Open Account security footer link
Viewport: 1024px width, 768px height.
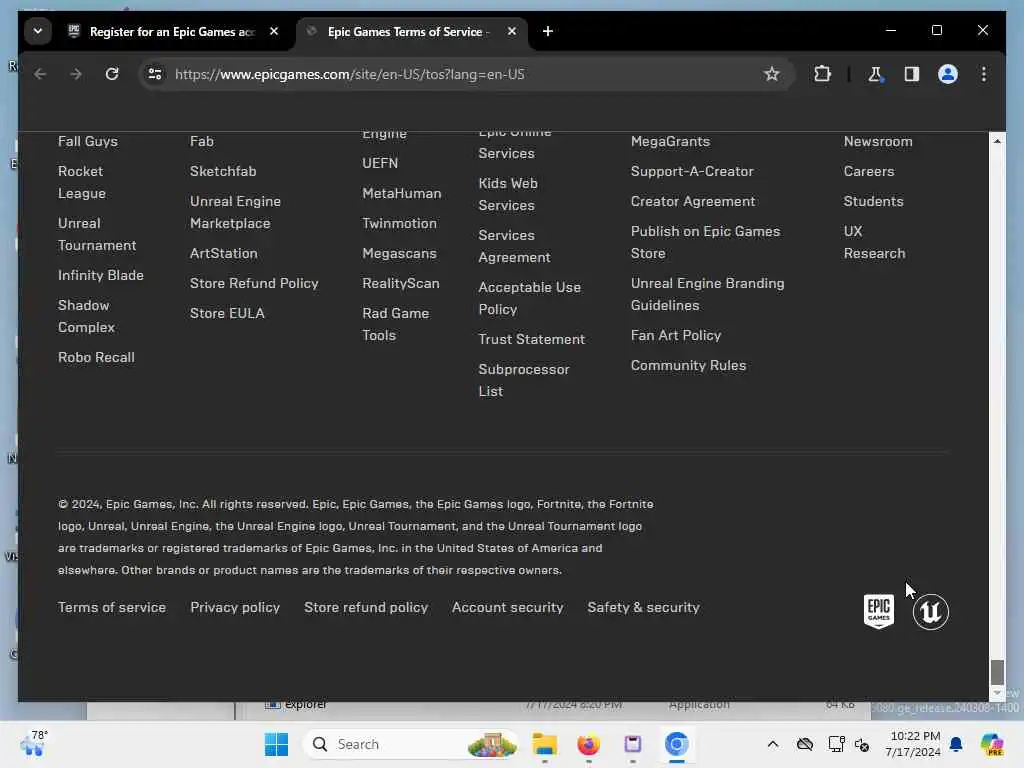(507, 607)
